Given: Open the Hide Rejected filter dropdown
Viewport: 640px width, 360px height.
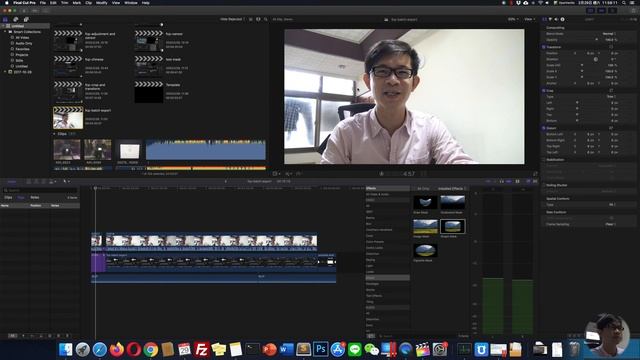Looking at the screenshot, I should (x=233, y=19).
